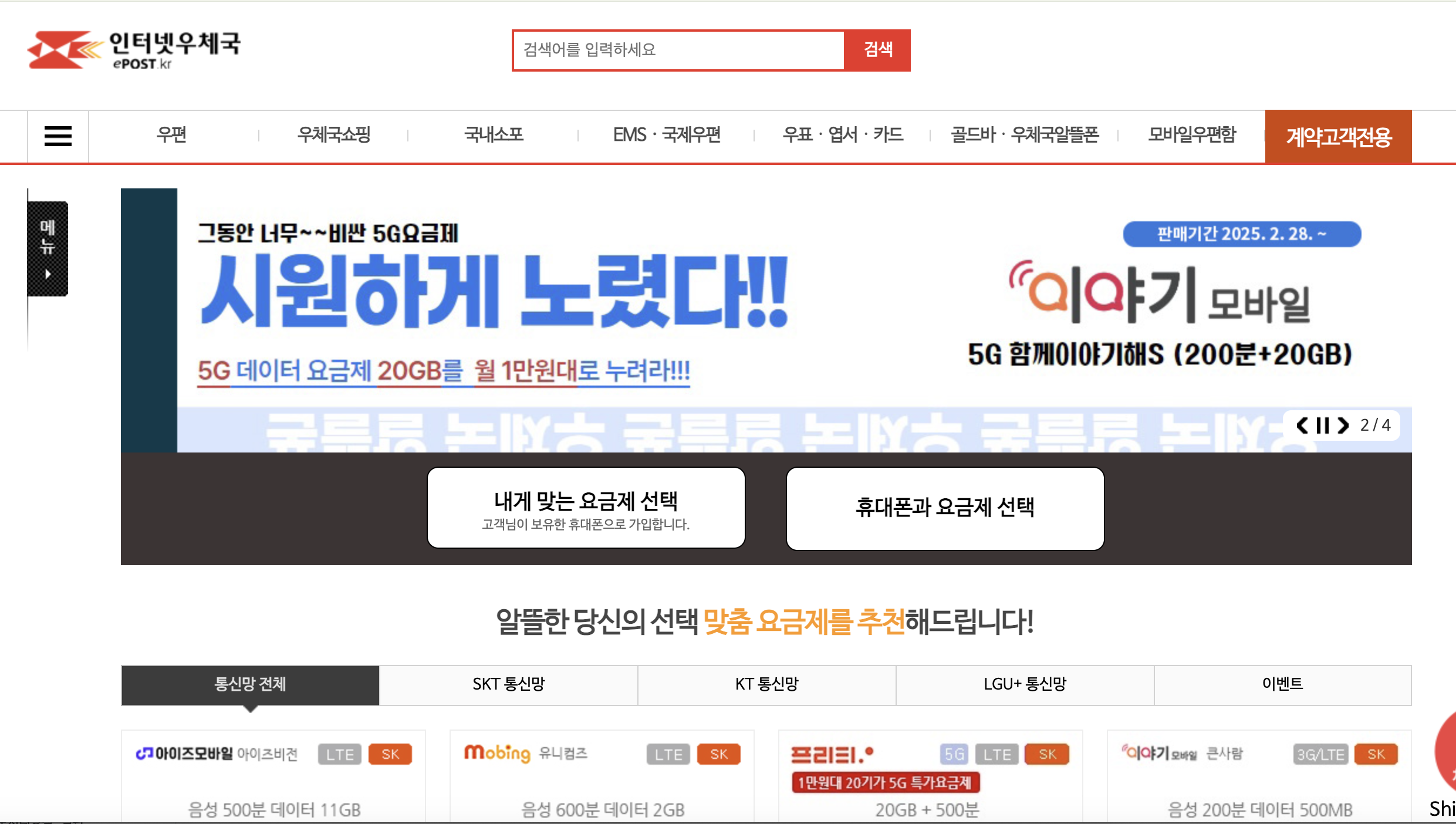Open the 국내소포 menu
The height and width of the screenshot is (824, 1456).
click(x=494, y=135)
